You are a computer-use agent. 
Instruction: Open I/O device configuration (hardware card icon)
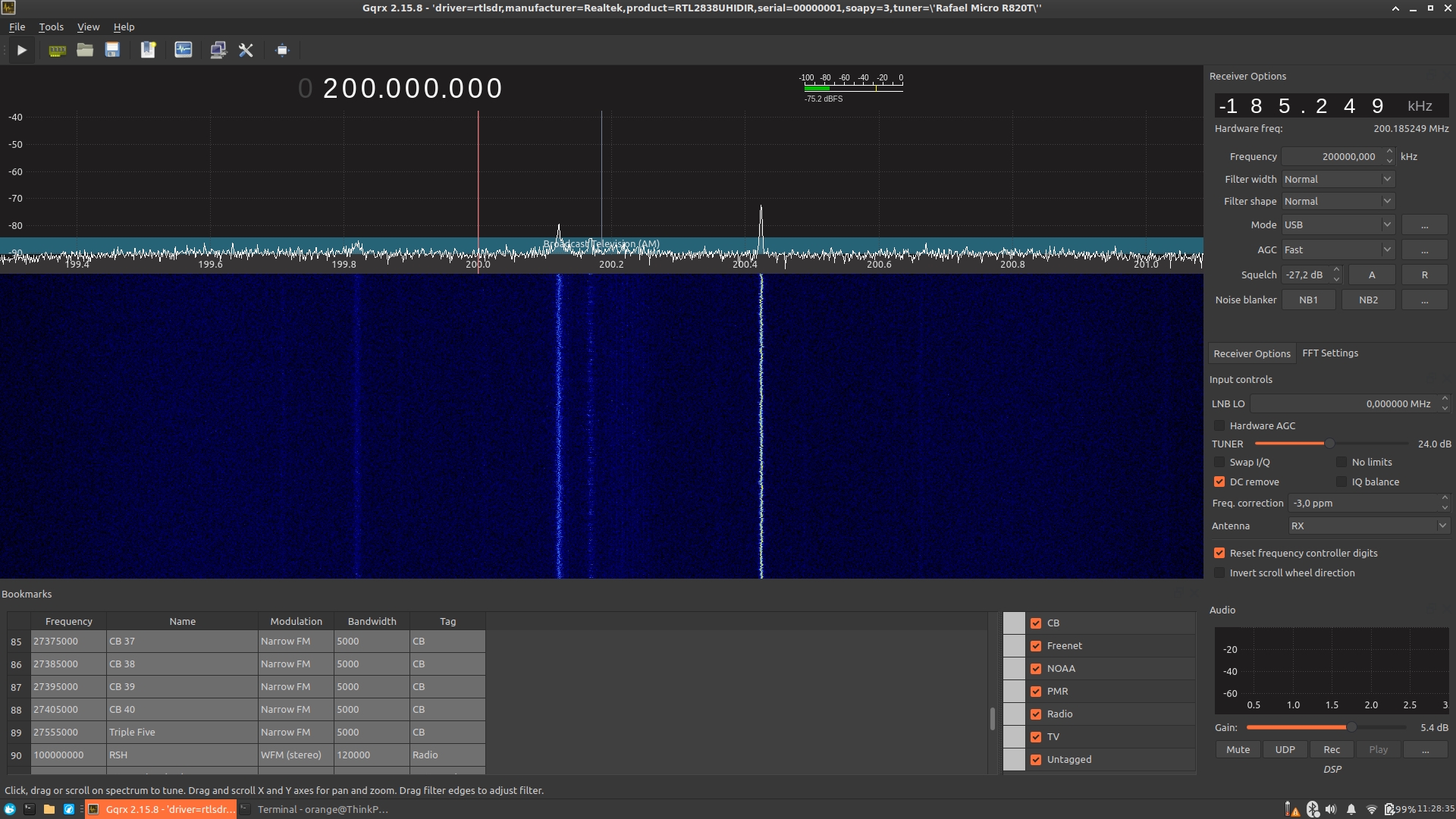click(57, 50)
